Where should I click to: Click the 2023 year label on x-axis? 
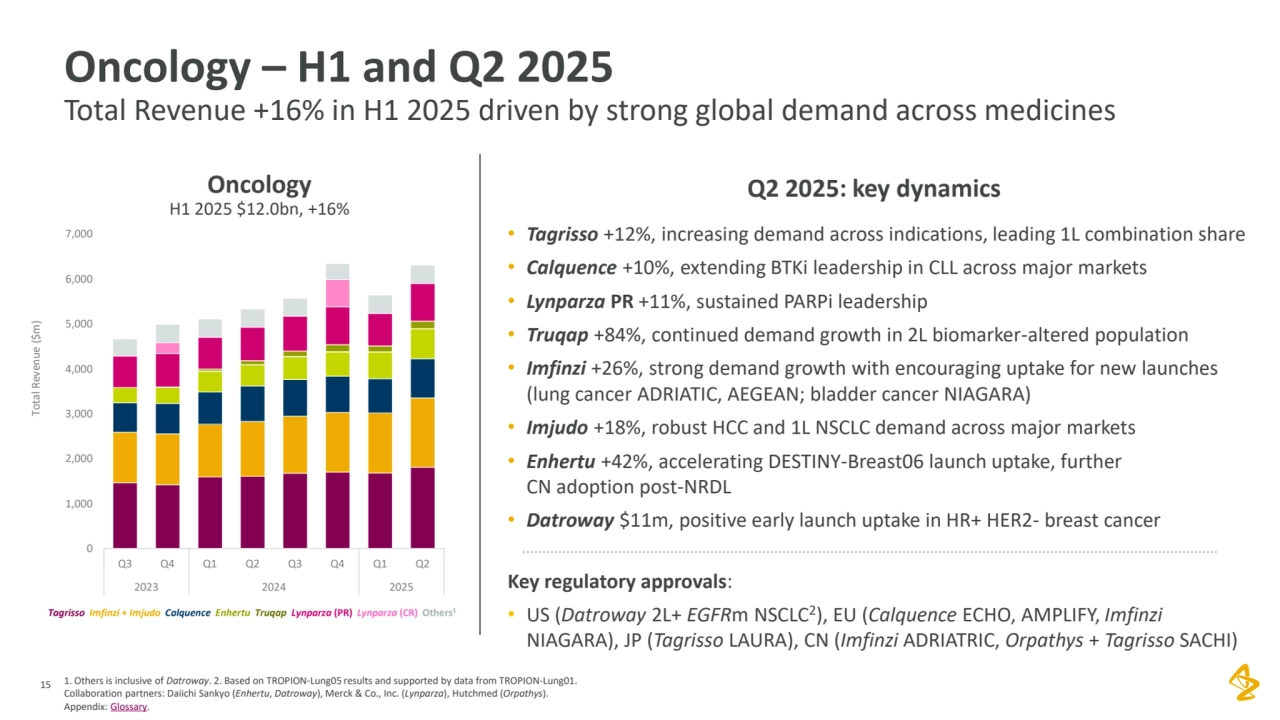pyautogui.click(x=146, y=587)
